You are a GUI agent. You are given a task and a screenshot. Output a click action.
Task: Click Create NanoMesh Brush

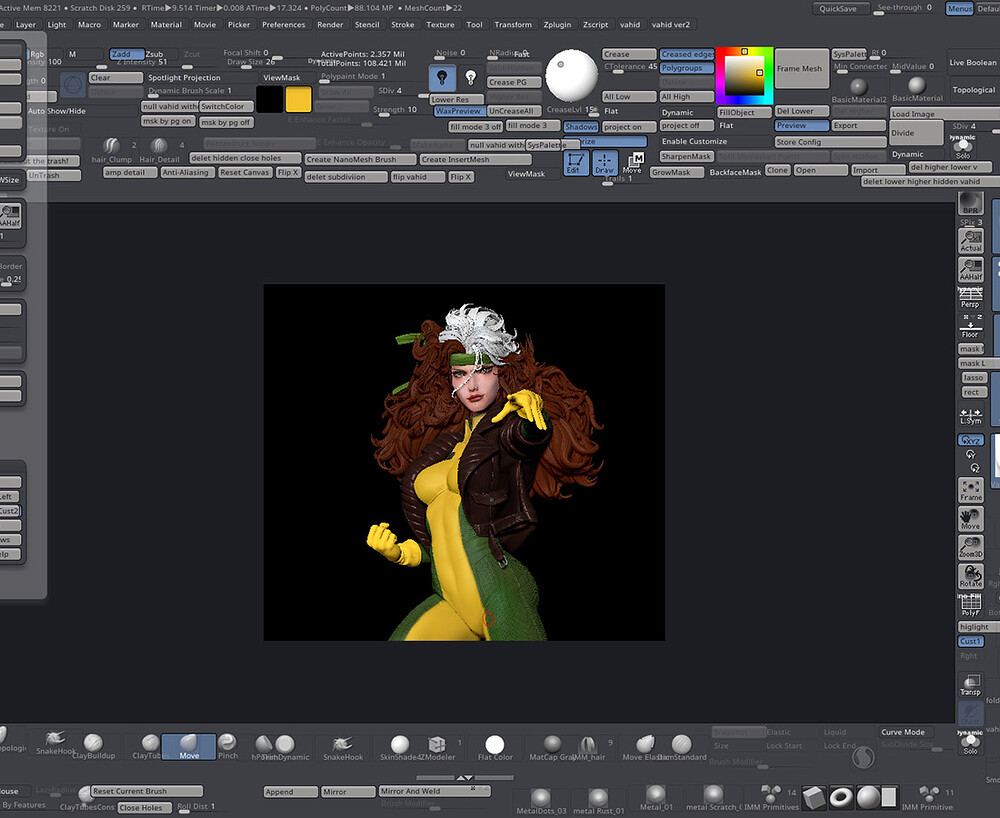pyautogui.click(x=360, y=159)
